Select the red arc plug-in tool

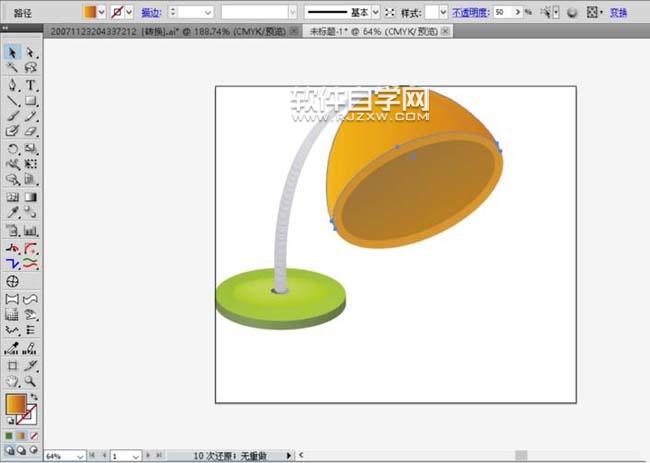(x=30, y=248)
